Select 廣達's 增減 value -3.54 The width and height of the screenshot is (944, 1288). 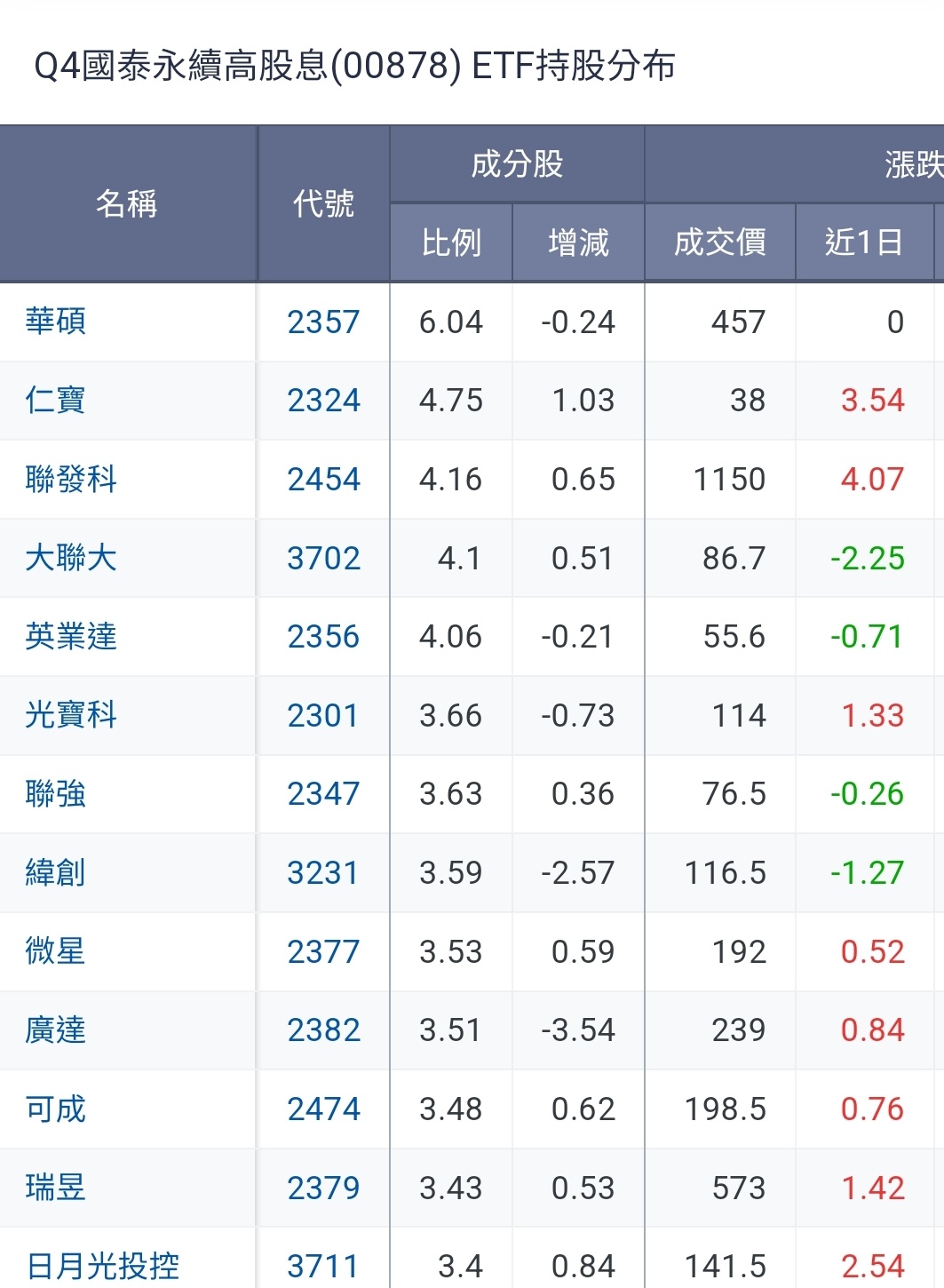click(578, 1030)
